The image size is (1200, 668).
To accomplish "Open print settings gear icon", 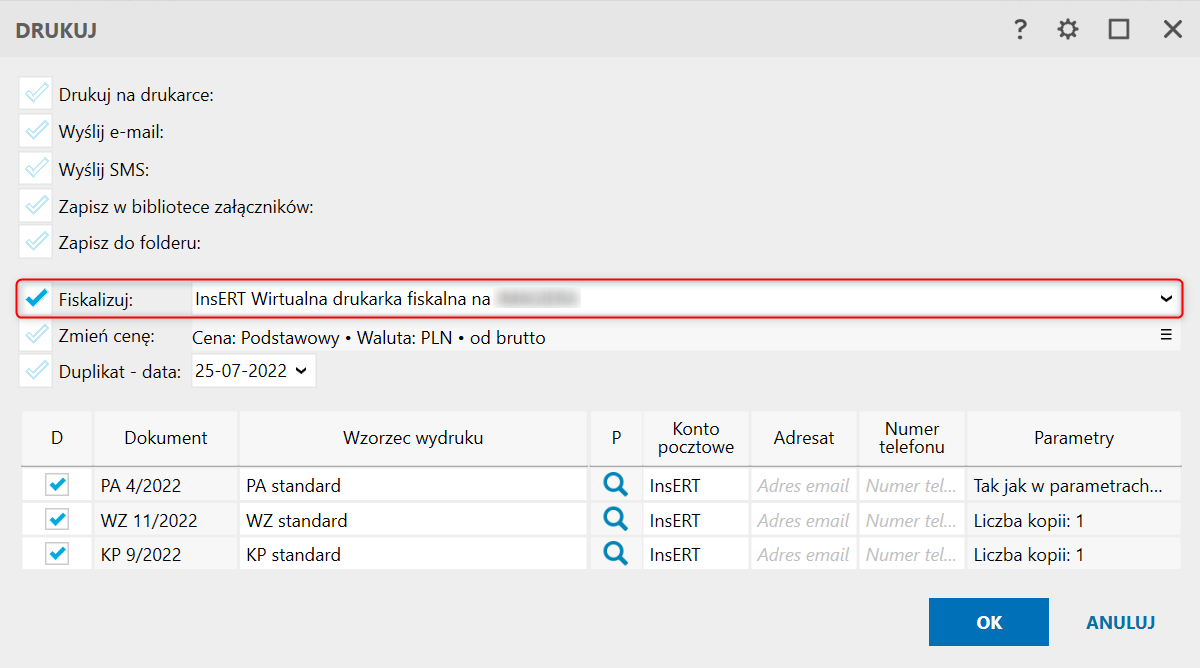I will coord(1068,30).
